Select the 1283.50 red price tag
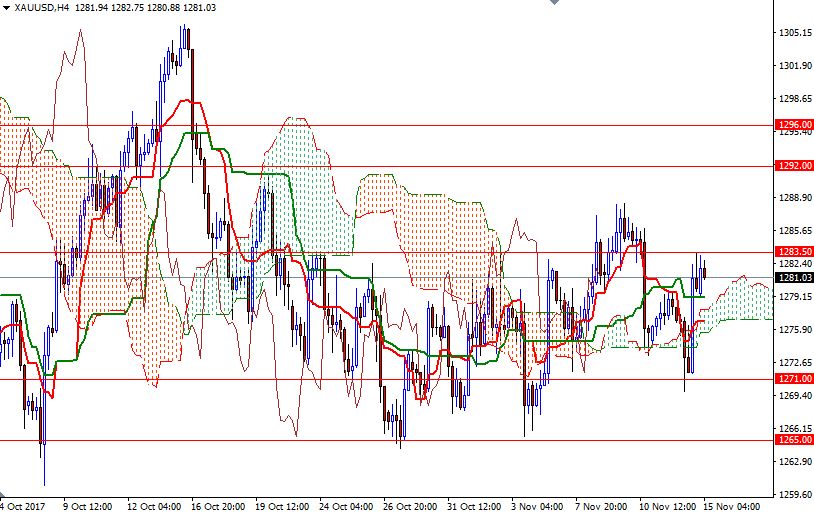Viewport: 814px width, 514px height. pyautogui.click(x=793, y=252)
